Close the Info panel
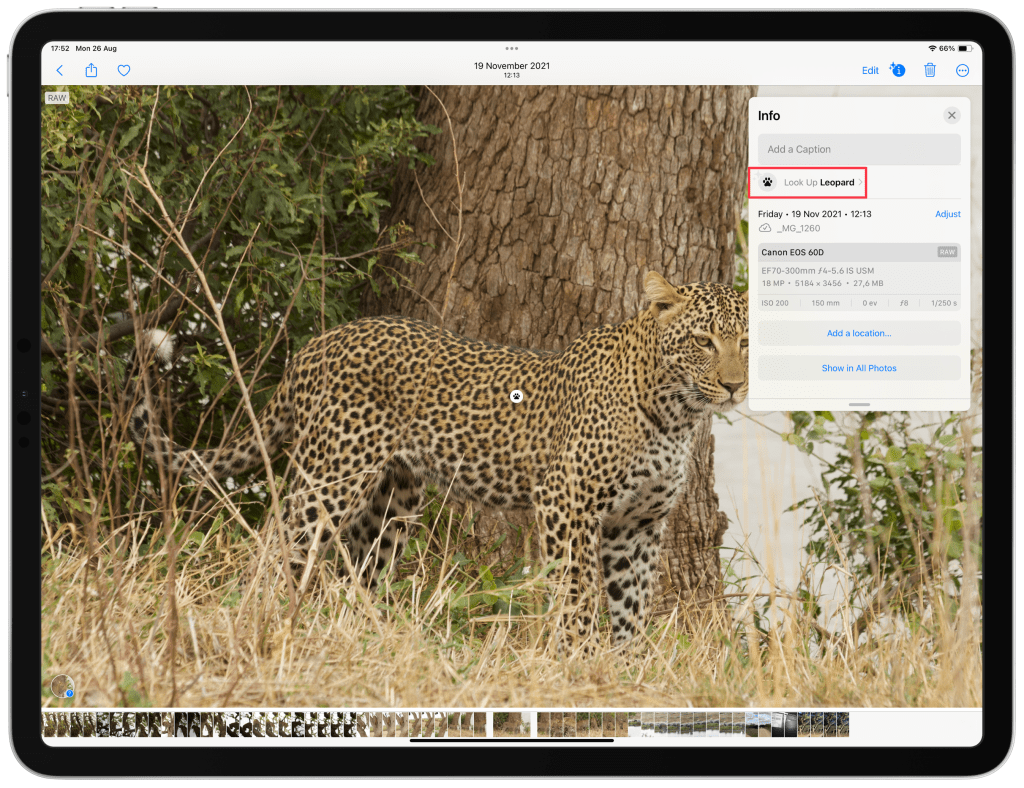The height and width of the screenshot is (788, 1024). (951, 116)
